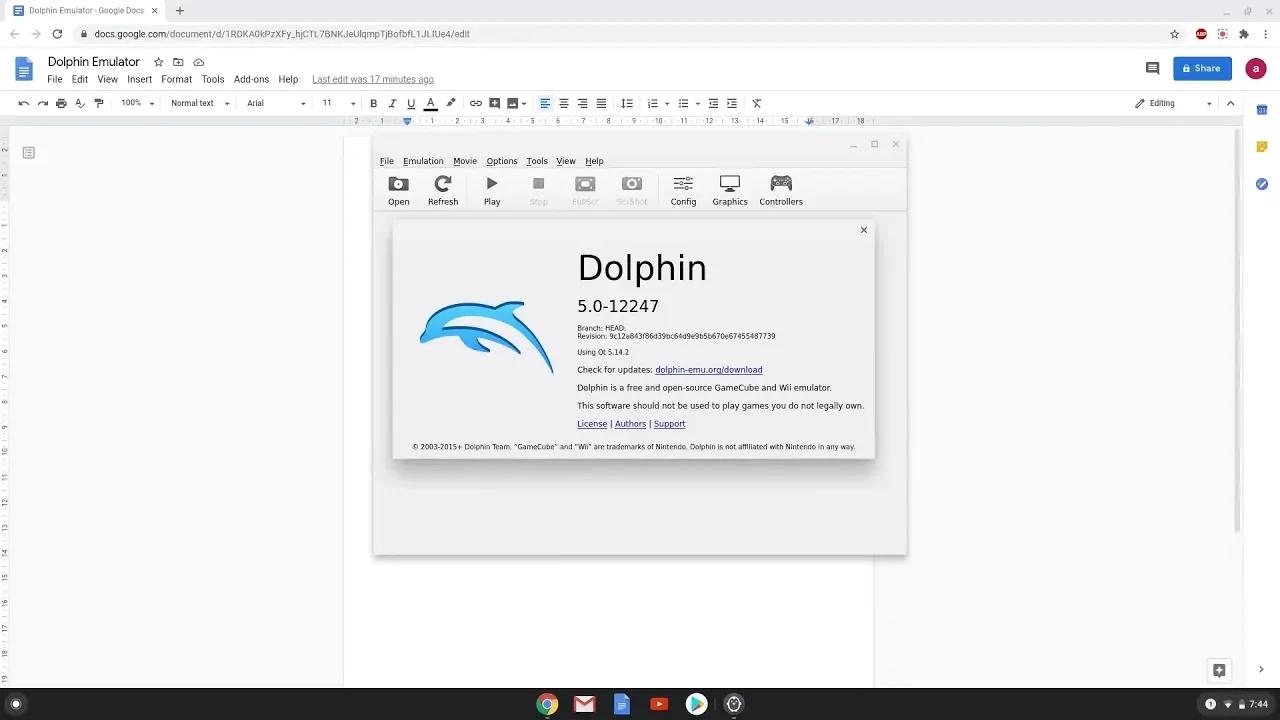Apply a numbered list

tap(653, 103)
